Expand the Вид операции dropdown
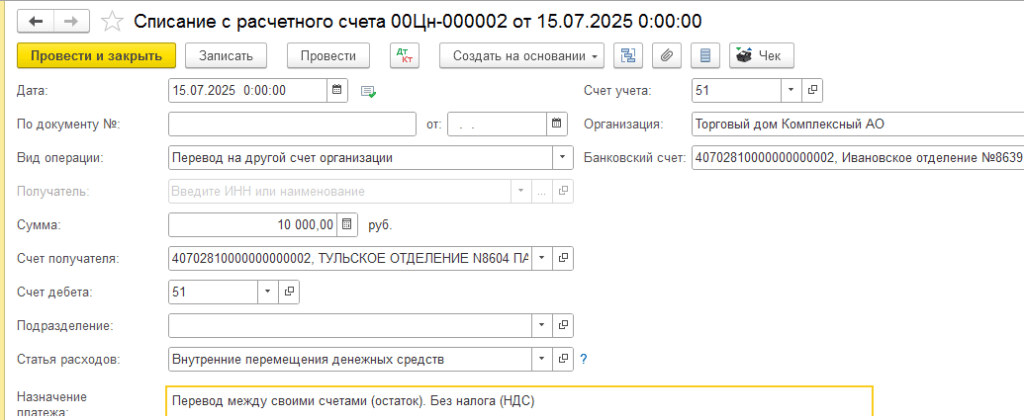1024x420 pixels. click(x=563, y=158)
